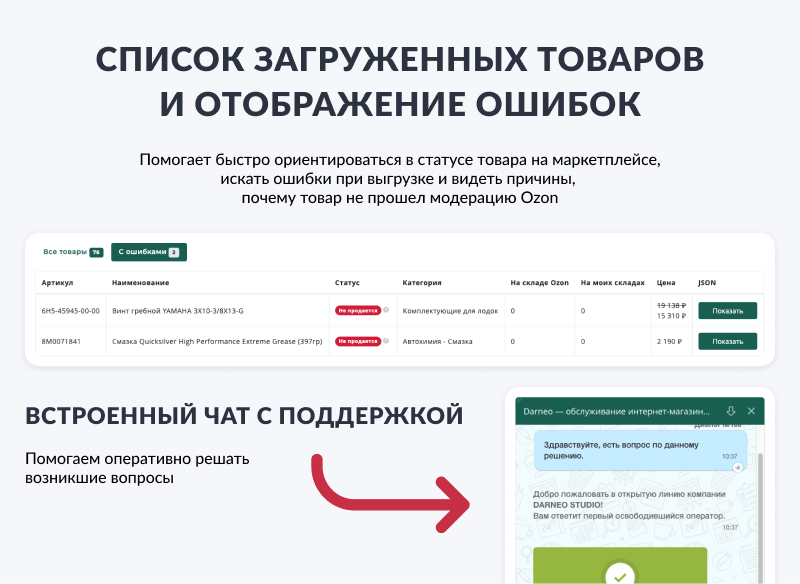The height and width of the screenshot is (584, 800).
Task: Click the info icon beside YAMAHA status badge
Action: tap(386, 310)
